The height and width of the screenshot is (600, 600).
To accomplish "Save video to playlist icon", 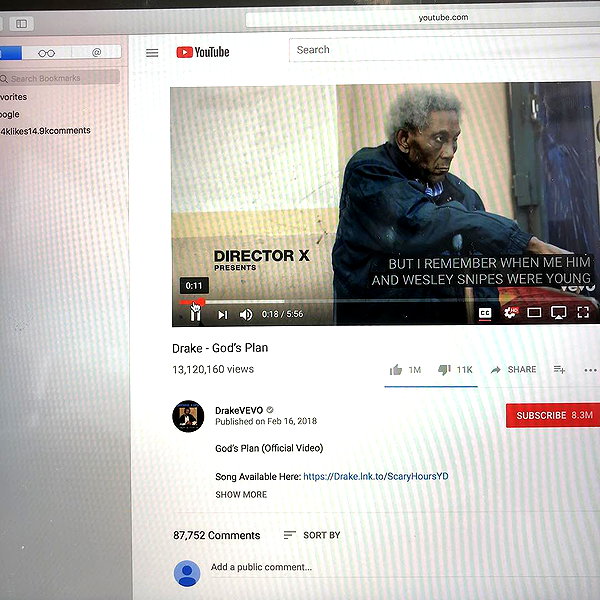I will [559, 370].
